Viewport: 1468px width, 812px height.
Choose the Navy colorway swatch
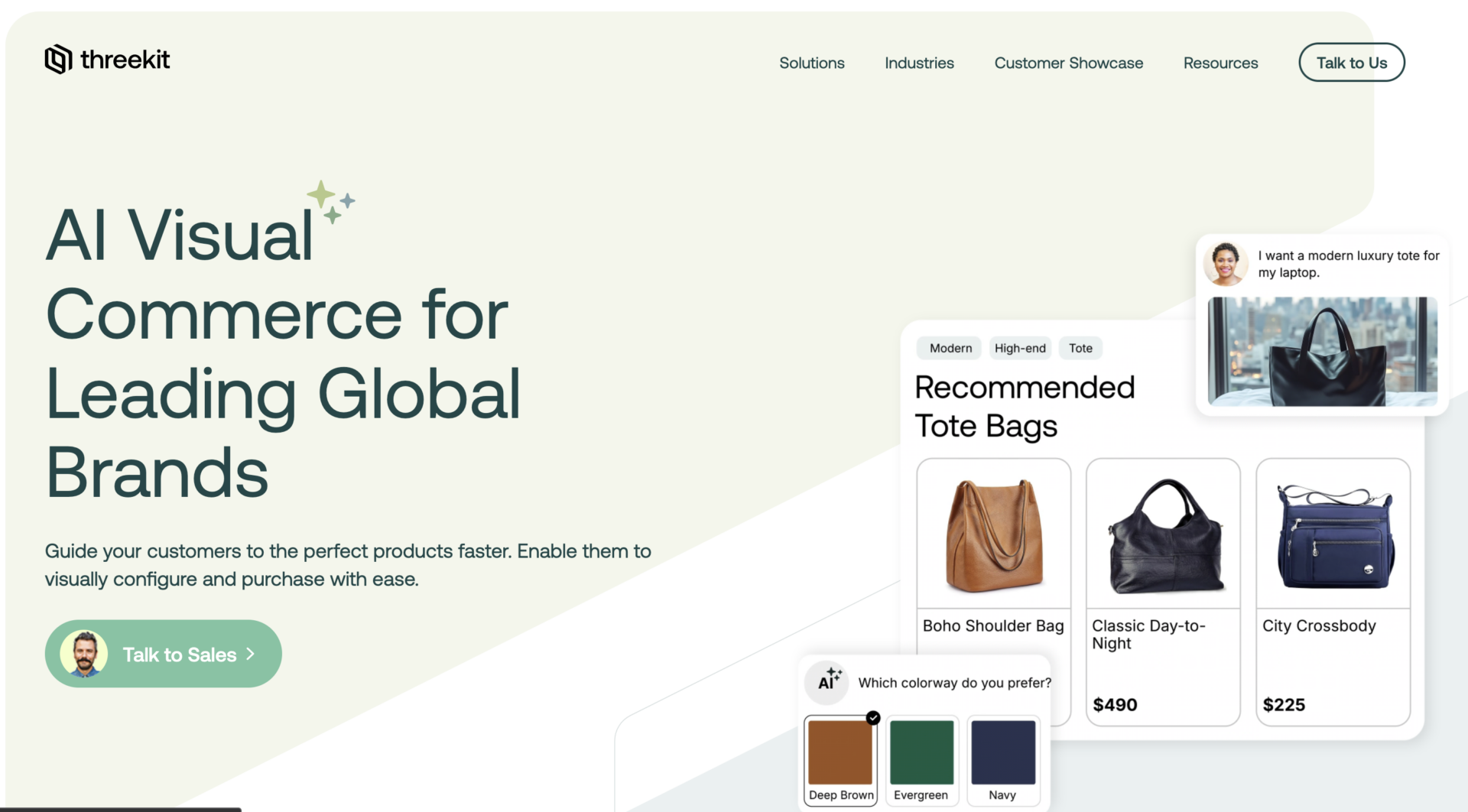click(x=1002, y=760)
